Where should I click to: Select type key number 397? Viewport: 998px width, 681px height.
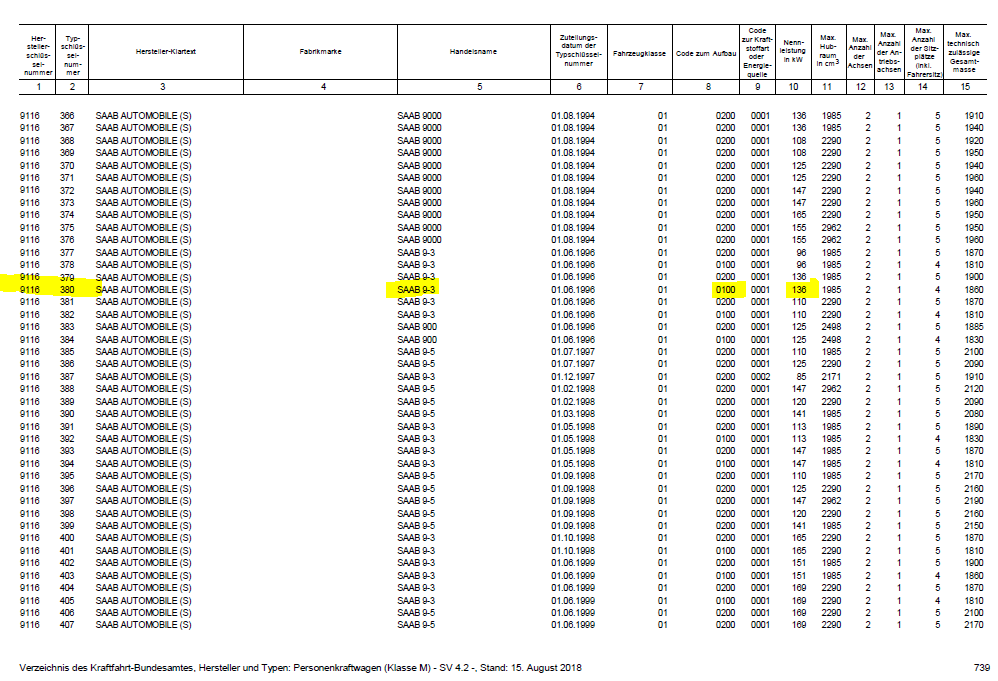coord(67,501)
